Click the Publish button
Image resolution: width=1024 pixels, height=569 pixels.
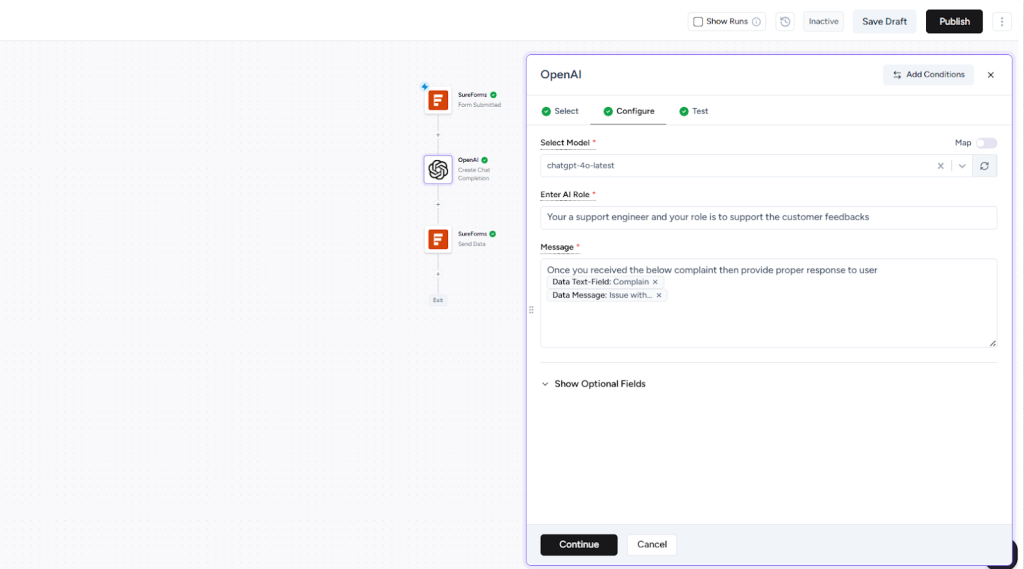(954, 22)
